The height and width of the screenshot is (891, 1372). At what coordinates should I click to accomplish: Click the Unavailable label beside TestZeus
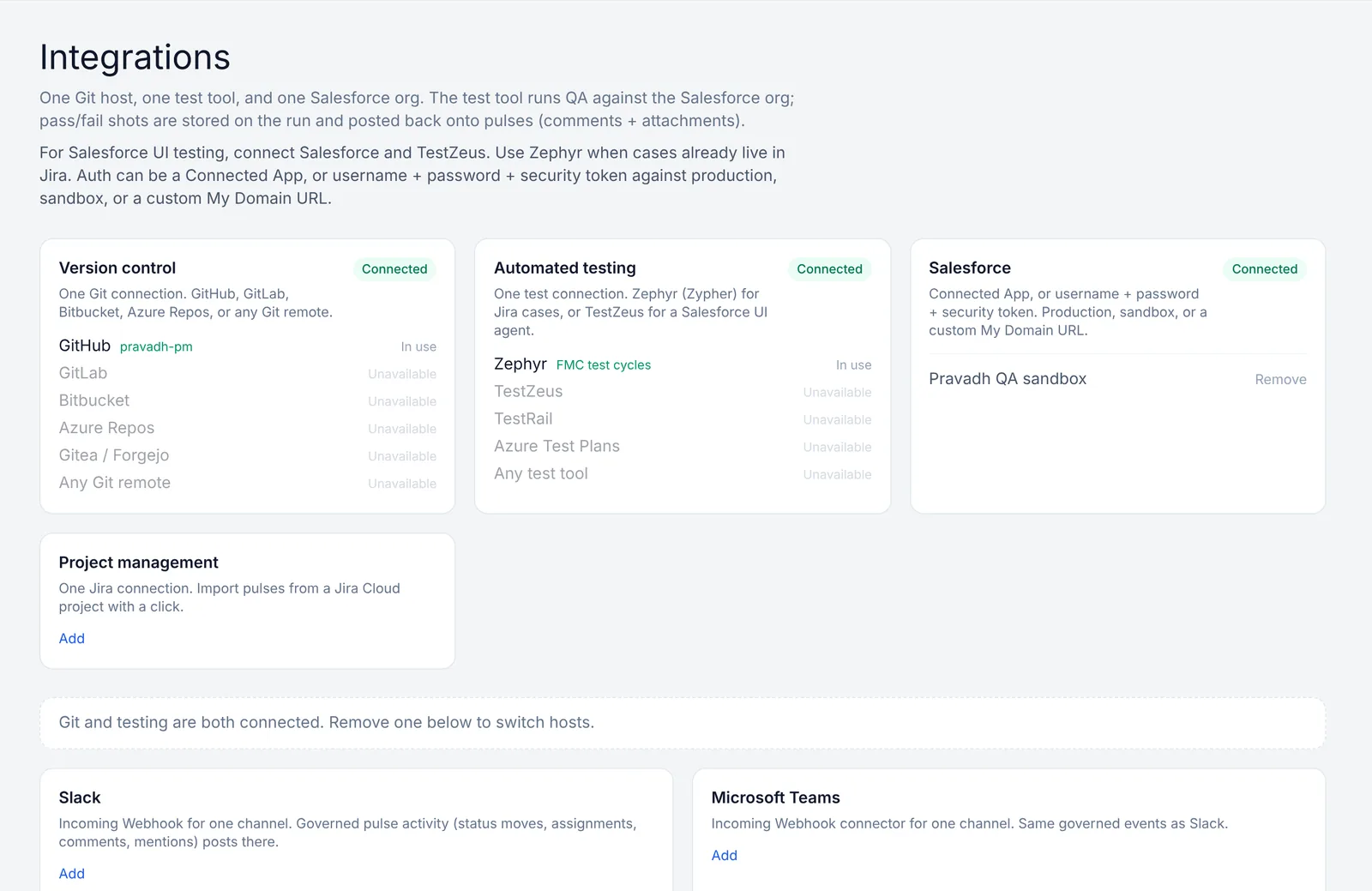coord(837,392)
